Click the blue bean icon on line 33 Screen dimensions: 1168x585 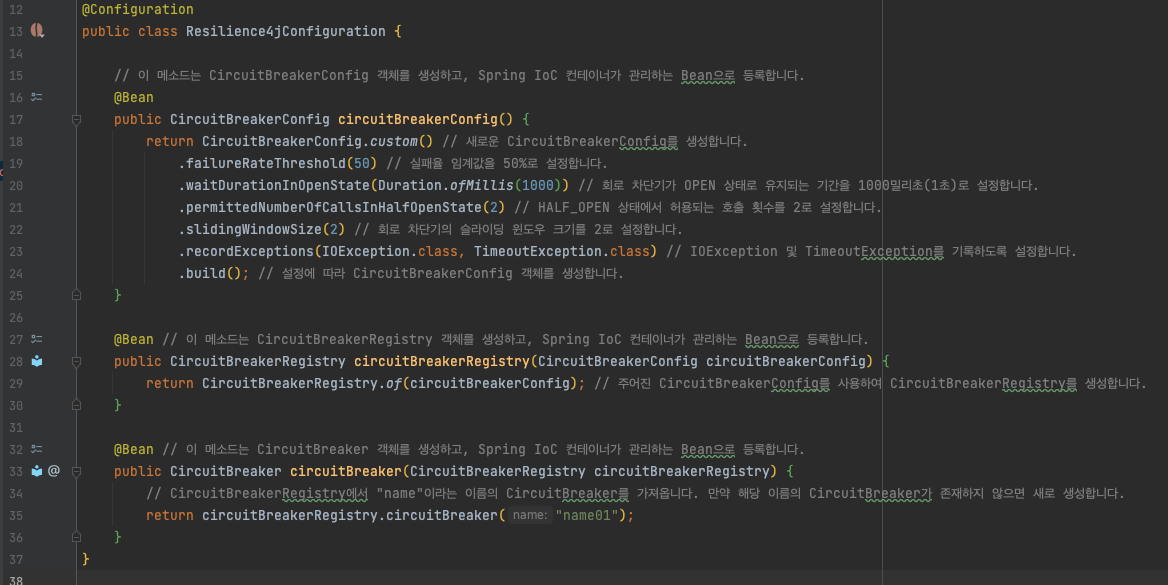point(36,471)
